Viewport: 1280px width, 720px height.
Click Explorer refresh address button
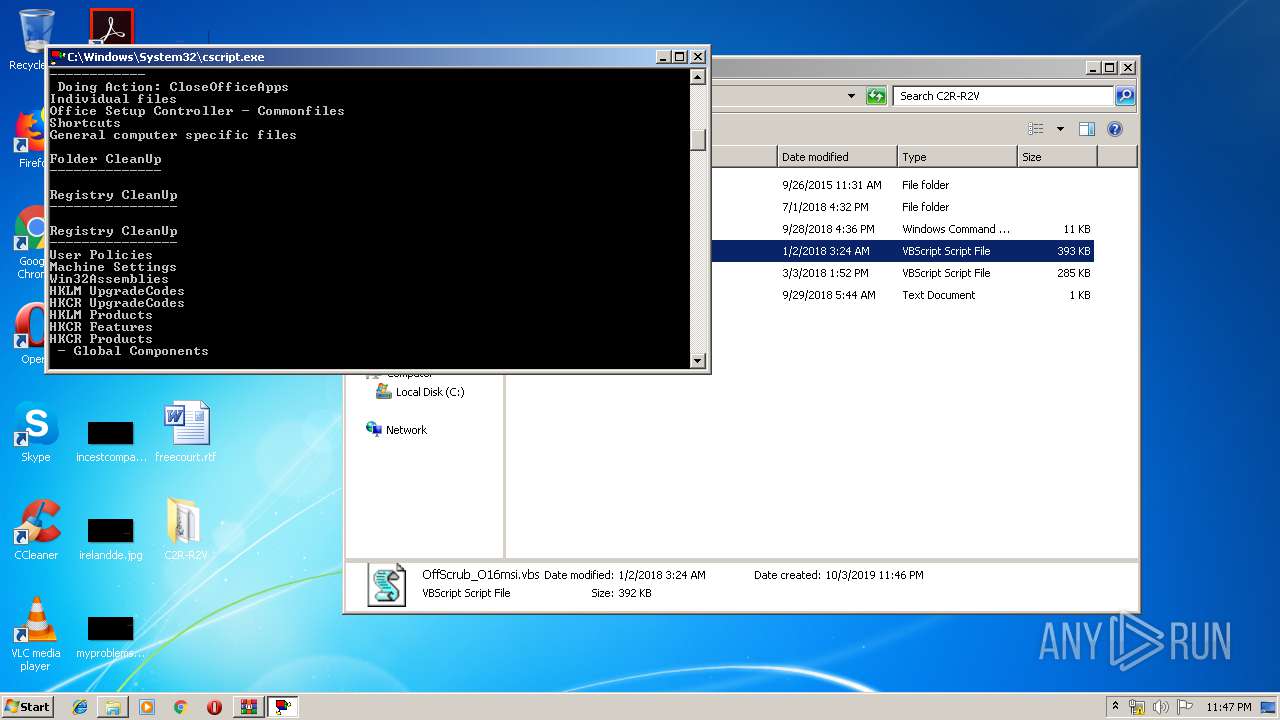point(876,96)
